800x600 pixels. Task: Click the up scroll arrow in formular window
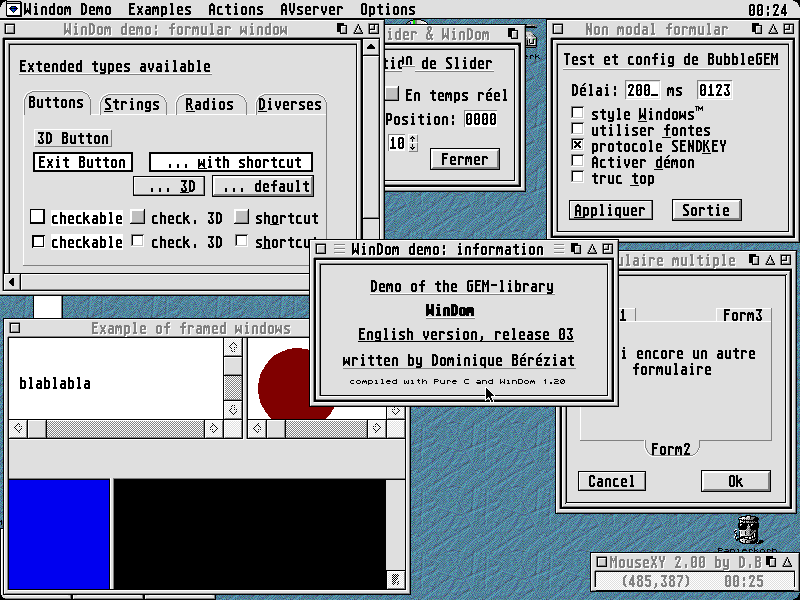point(370,50)
